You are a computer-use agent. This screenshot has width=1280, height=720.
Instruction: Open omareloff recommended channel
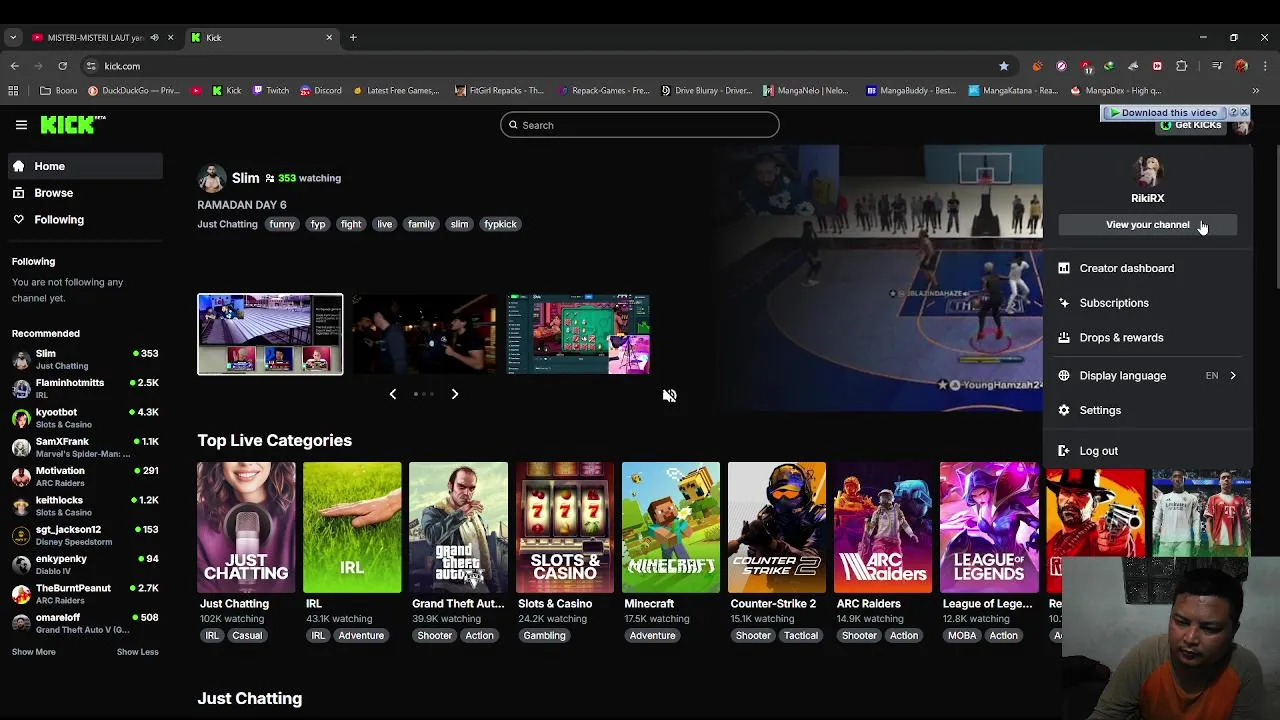coord(85,623)
